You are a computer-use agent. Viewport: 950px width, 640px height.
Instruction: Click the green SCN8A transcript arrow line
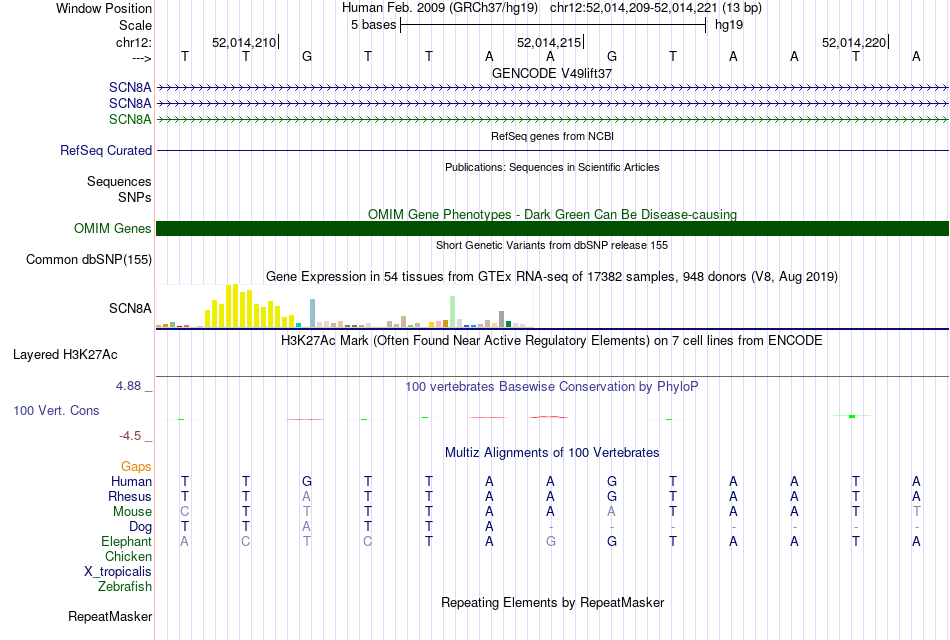(x=552, y=119)
